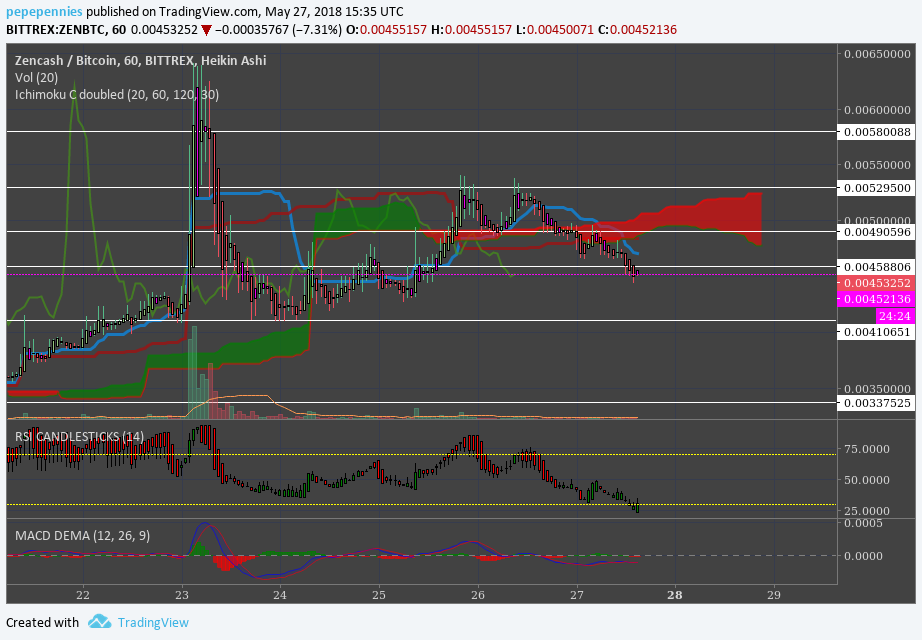Click the 0.00458806 price level label
Viewport: 922px width, 640px height.
pyautogui.click(x=877, y=267)
